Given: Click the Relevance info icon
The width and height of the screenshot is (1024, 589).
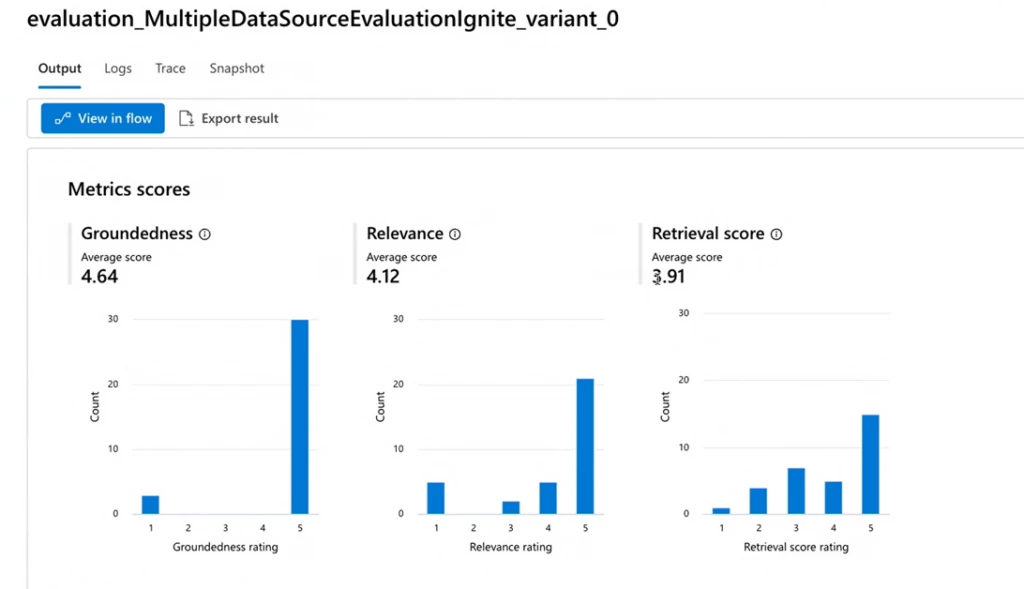Looking at the screenshot, I should click(x=455, y=234).
